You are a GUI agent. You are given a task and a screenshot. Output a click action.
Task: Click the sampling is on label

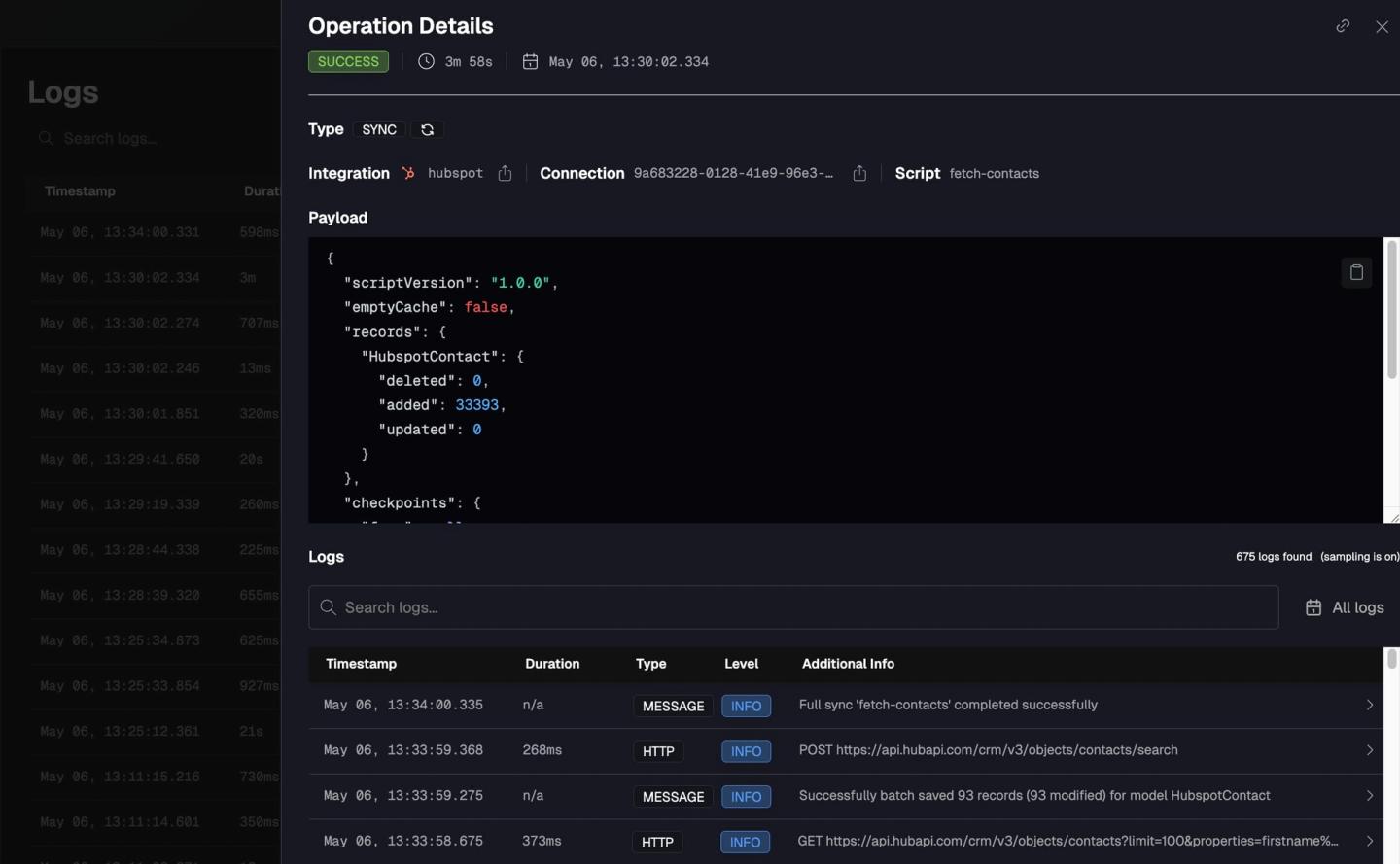(x=1359, y=557)
